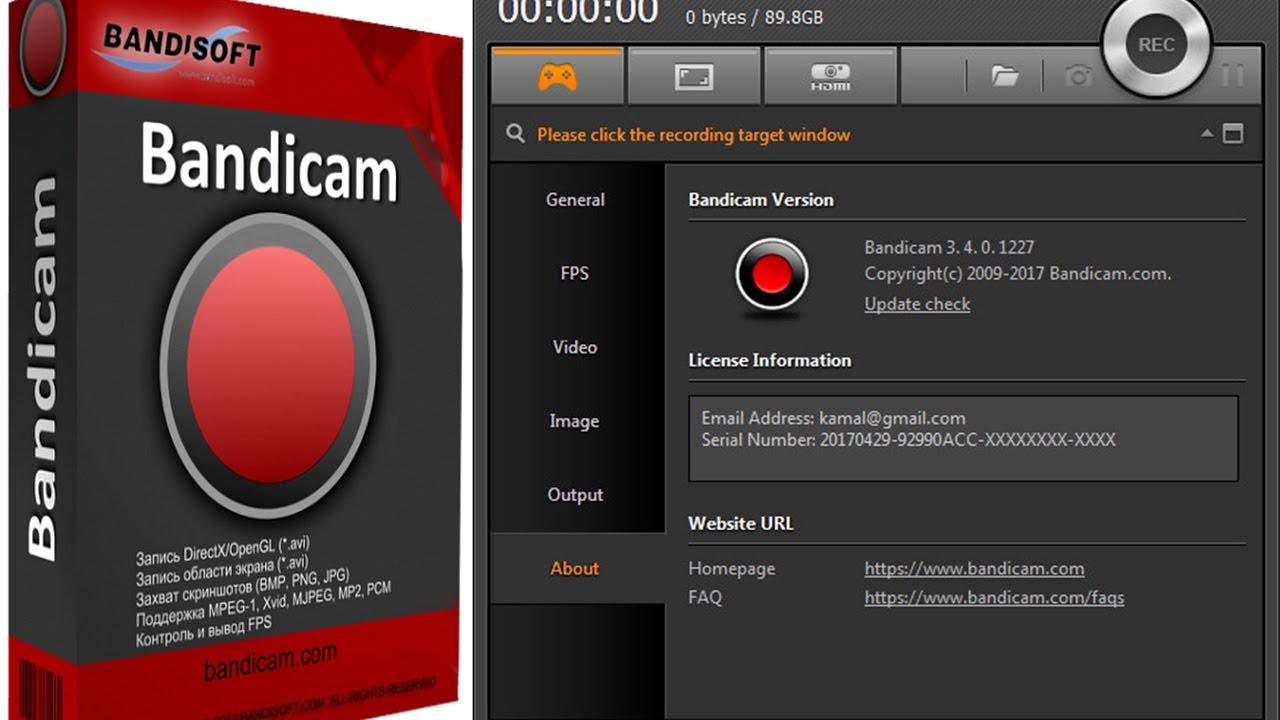Click 'bandicam.com' text on the box

coord(270,660)
